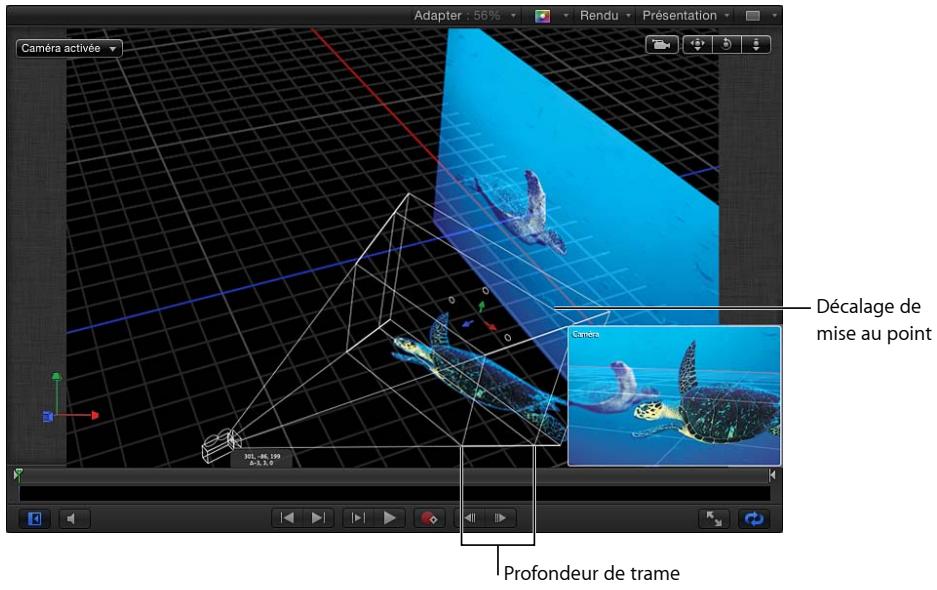
Task: Open the Présentation pop-up menu
Action: pyautogui.click(x=685, y=16)
